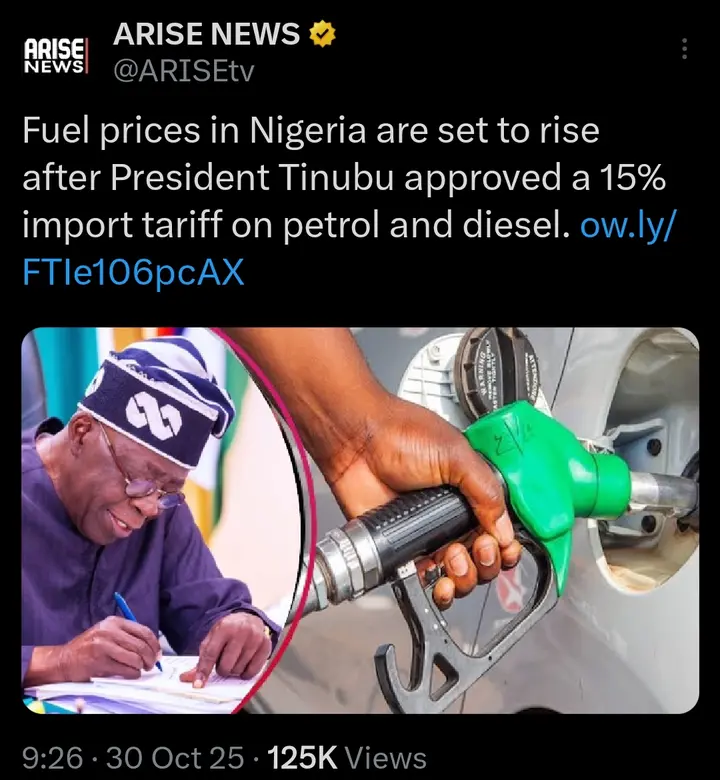Click the ARISE NEWS display name
Image resolution: width=720 pixels, height=780 pixels.
207,35
